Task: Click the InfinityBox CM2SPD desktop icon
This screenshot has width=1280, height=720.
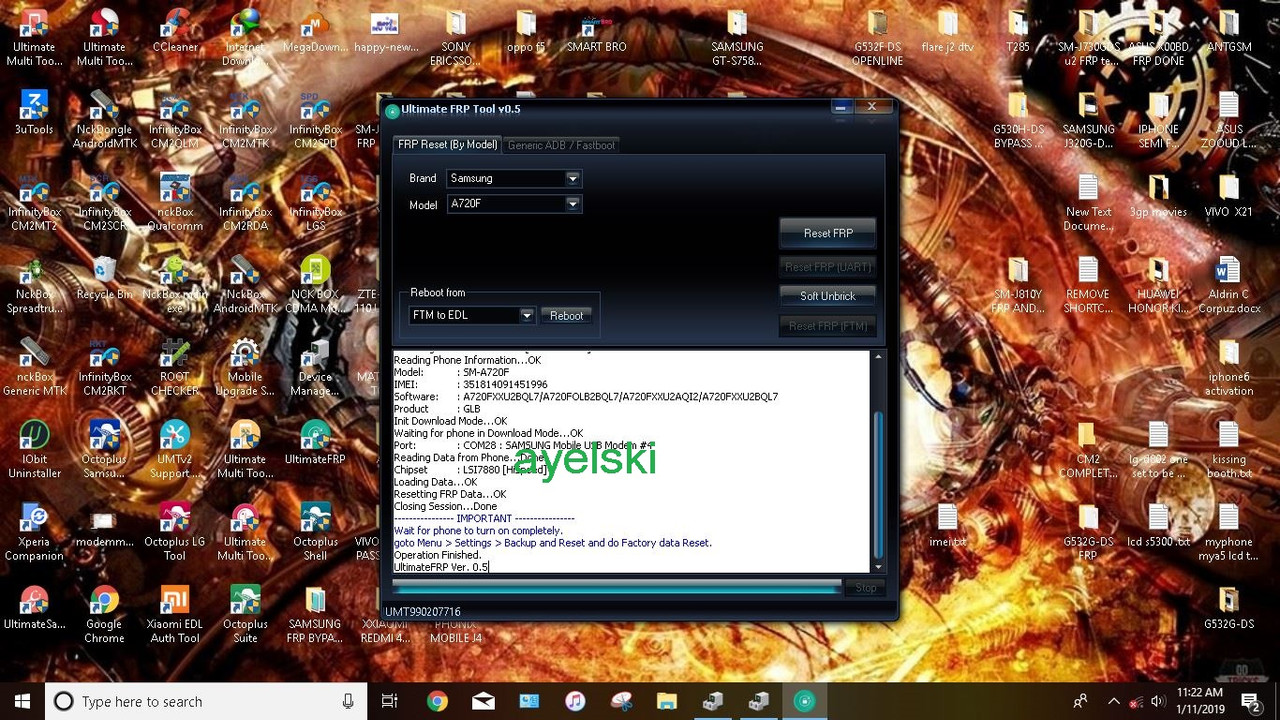Action: coord(315,120)
